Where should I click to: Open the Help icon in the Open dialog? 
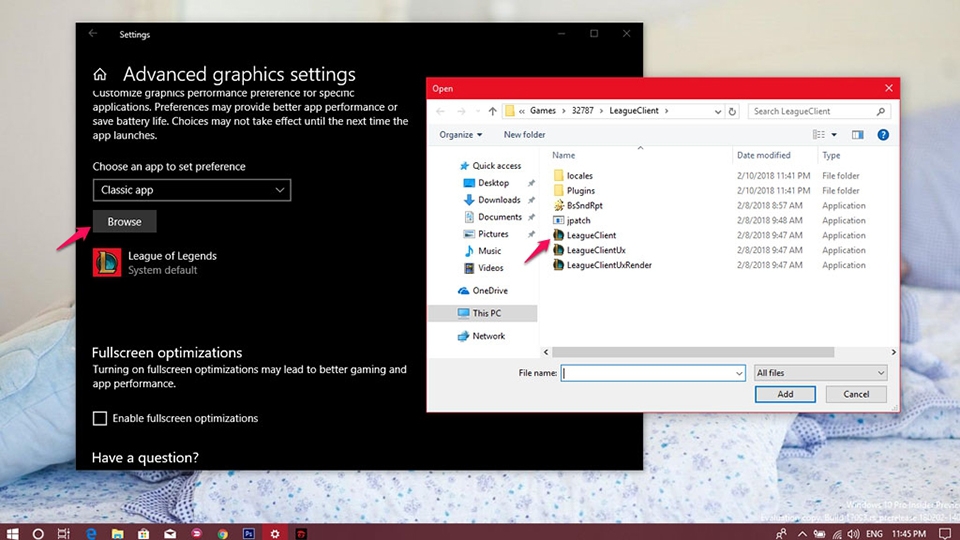pos(883,135)
